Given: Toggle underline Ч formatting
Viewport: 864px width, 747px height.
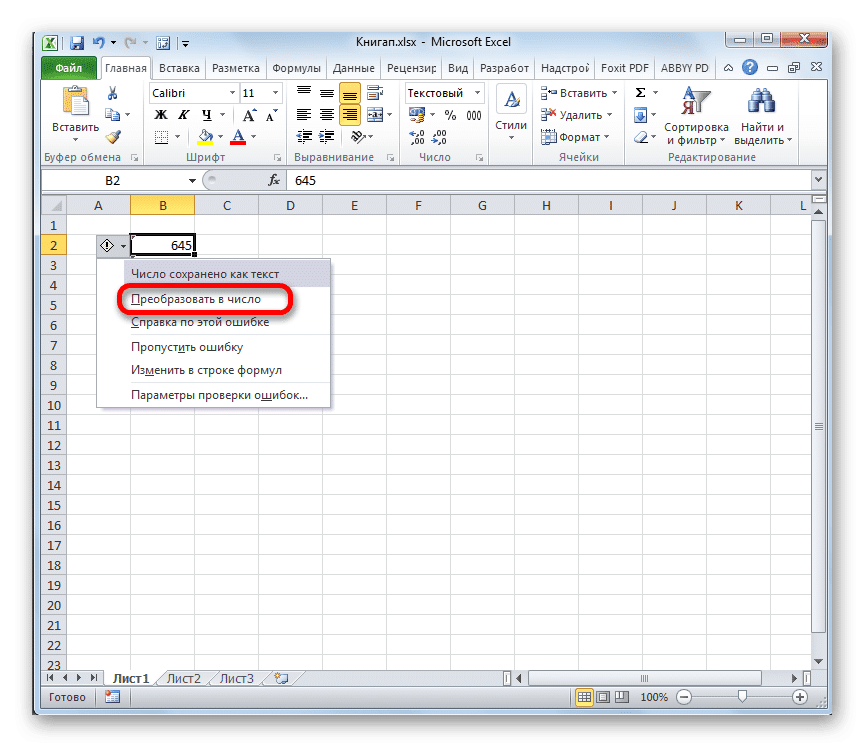Looking at the screenshot, I should coord(207,115).
